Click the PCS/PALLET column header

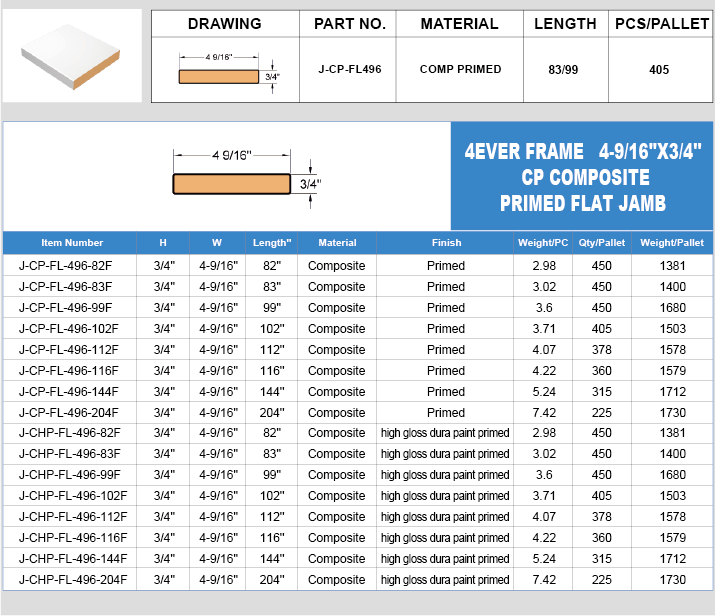(x=662, y=24)
